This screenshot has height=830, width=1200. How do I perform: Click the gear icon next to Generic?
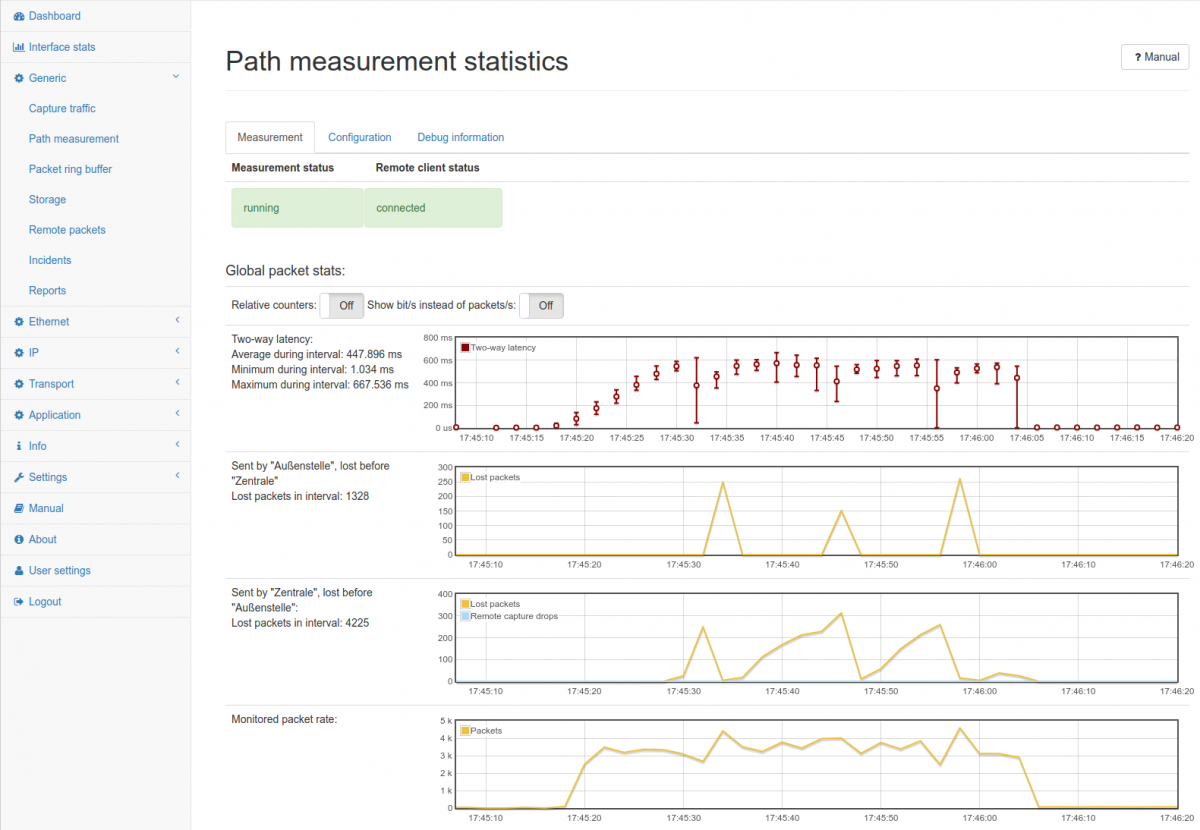tap(18, 77)
